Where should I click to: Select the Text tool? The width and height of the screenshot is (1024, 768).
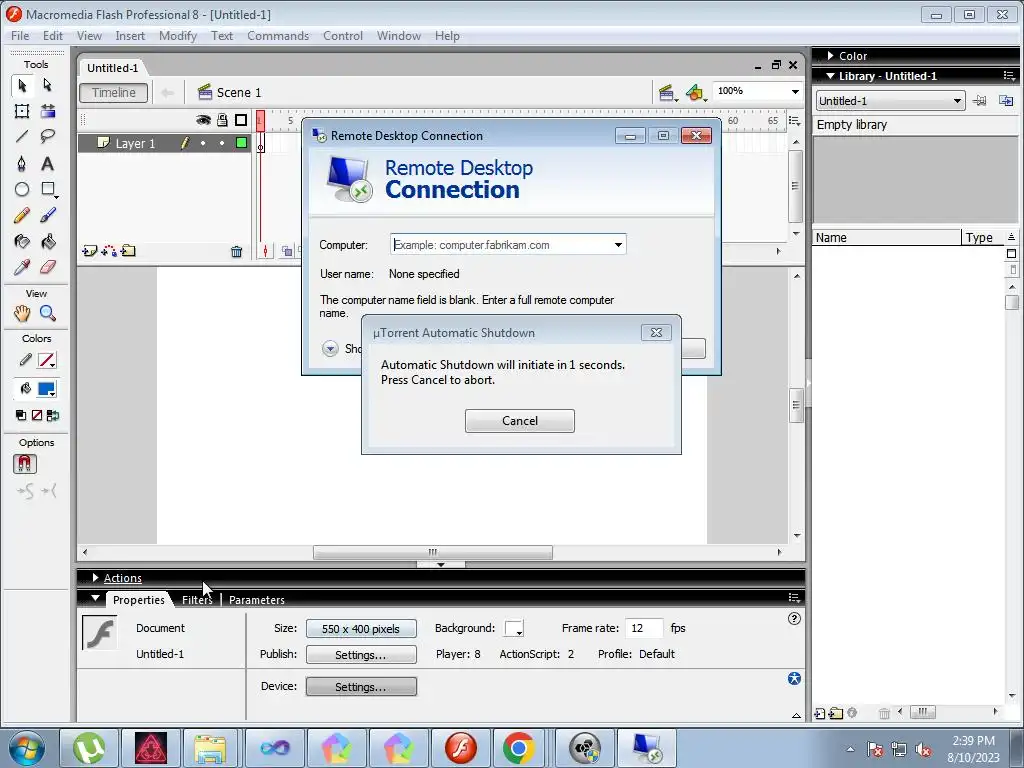point(47,163)
